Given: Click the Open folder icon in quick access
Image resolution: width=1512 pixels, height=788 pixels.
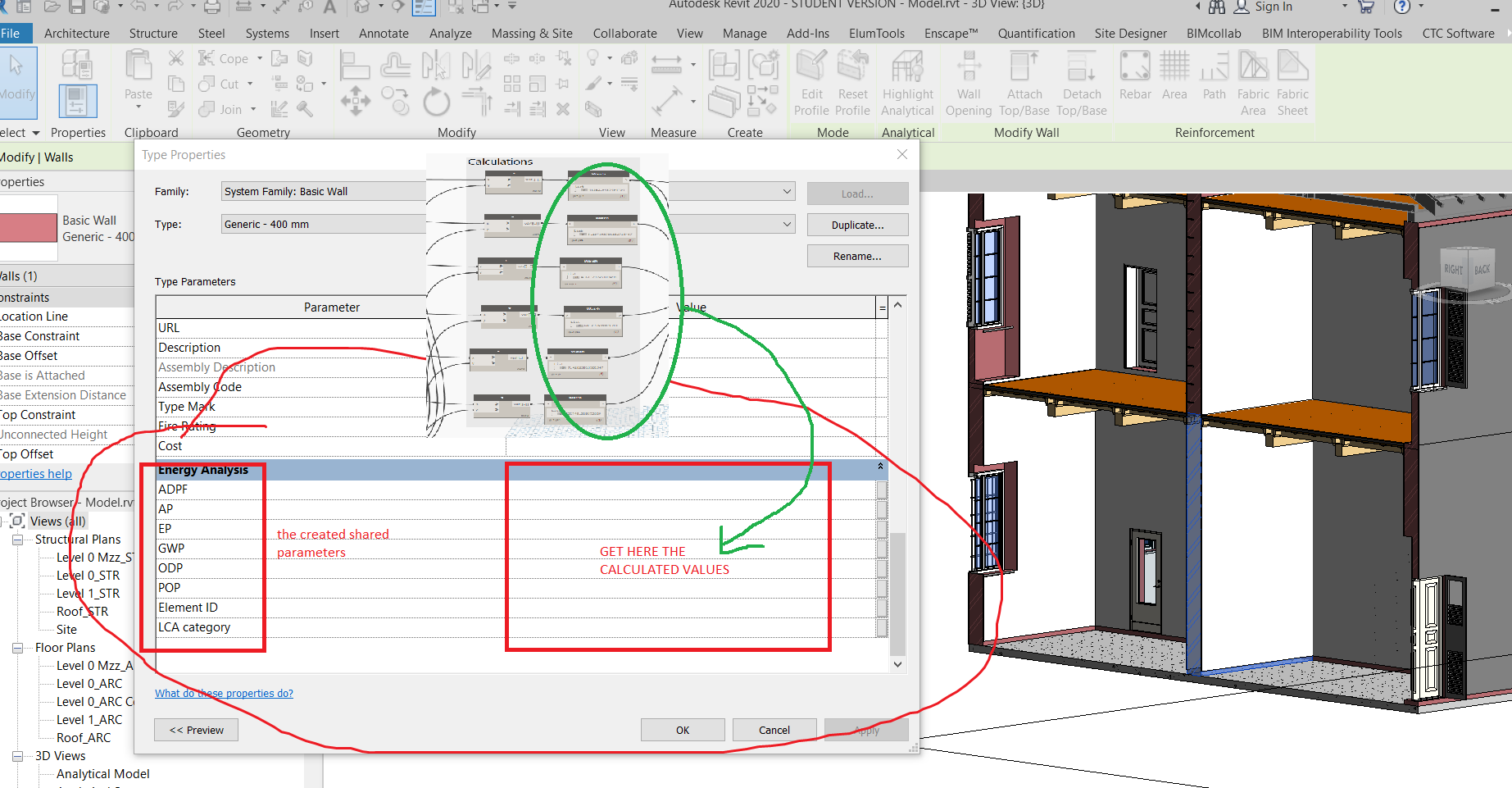Looking at the screenshot, I should coord(52,7).
